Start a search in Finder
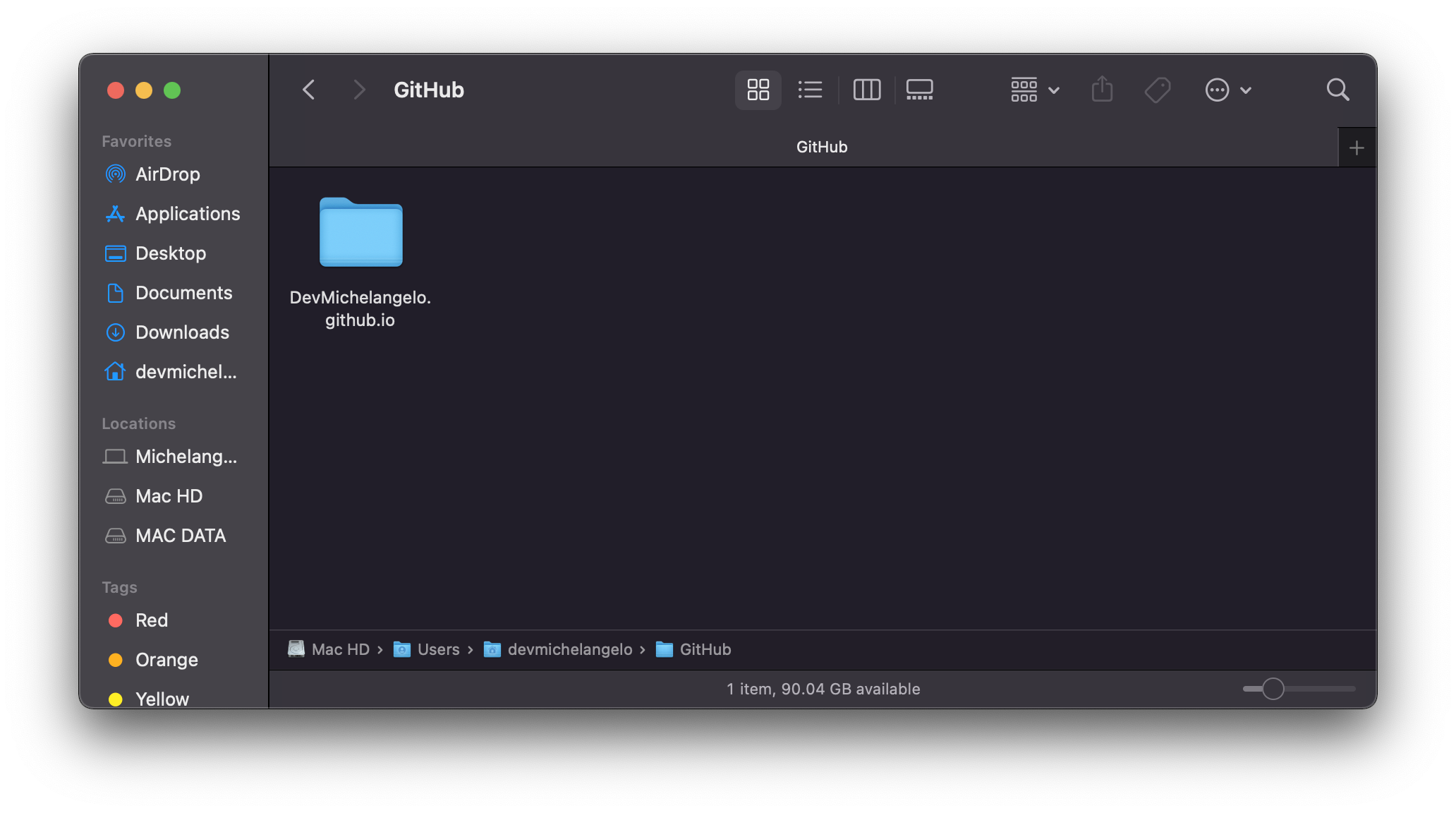The width and height of the screenshot is (1456, 813). (1337, 90)
